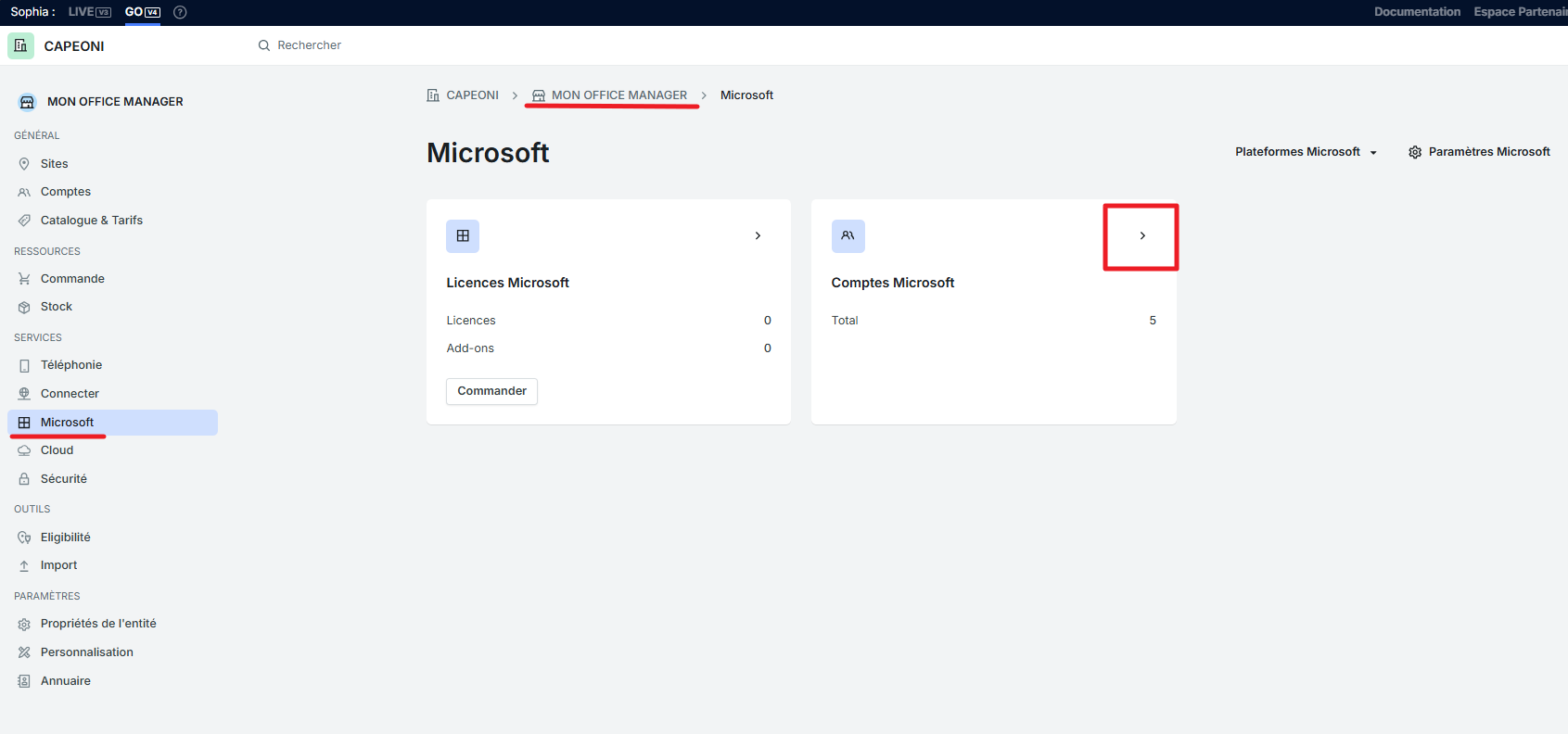Click the Comptes Microsoft card users icon
Screen dimensions: 1568x734
(848, 236)
